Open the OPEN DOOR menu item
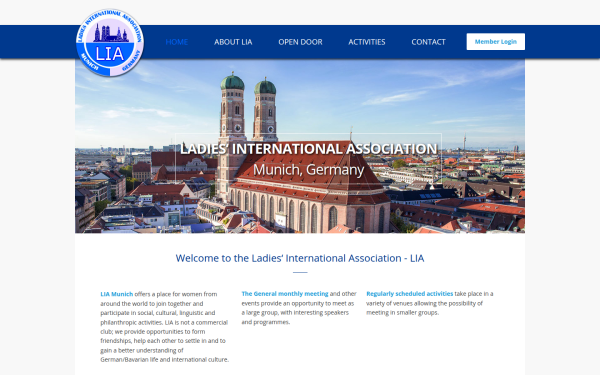Image resolution: width=600 pixels, height=375 pixels. click(x=300, y=42)
